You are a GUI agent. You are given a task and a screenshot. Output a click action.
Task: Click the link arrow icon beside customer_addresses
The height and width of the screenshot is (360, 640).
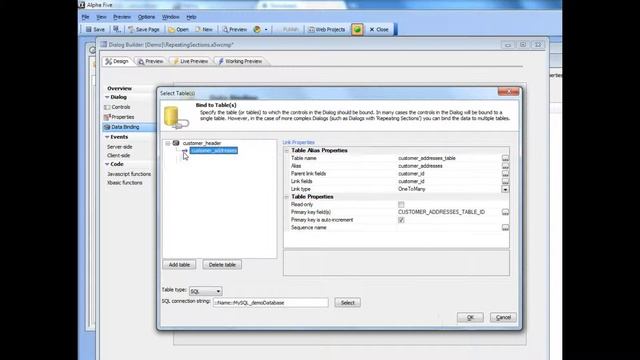(x=185, y=151)
